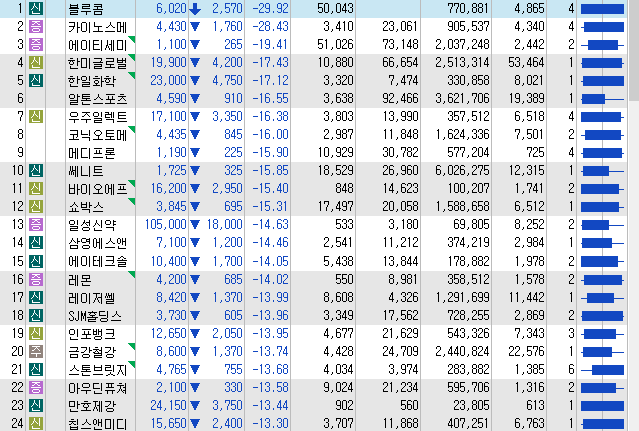Select stock name 코닉오토메

[x=97, y=135]
